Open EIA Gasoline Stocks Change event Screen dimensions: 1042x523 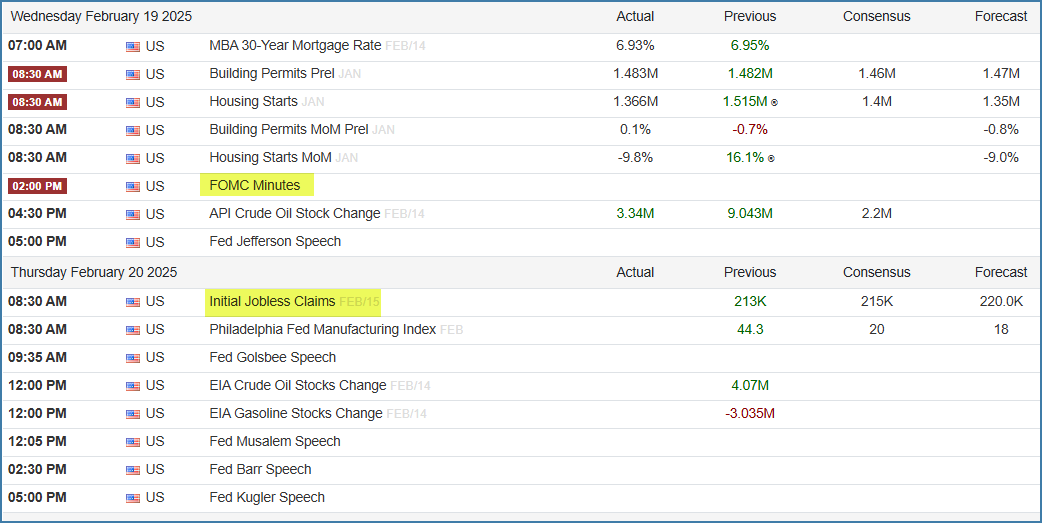click(x=296, y=413)
